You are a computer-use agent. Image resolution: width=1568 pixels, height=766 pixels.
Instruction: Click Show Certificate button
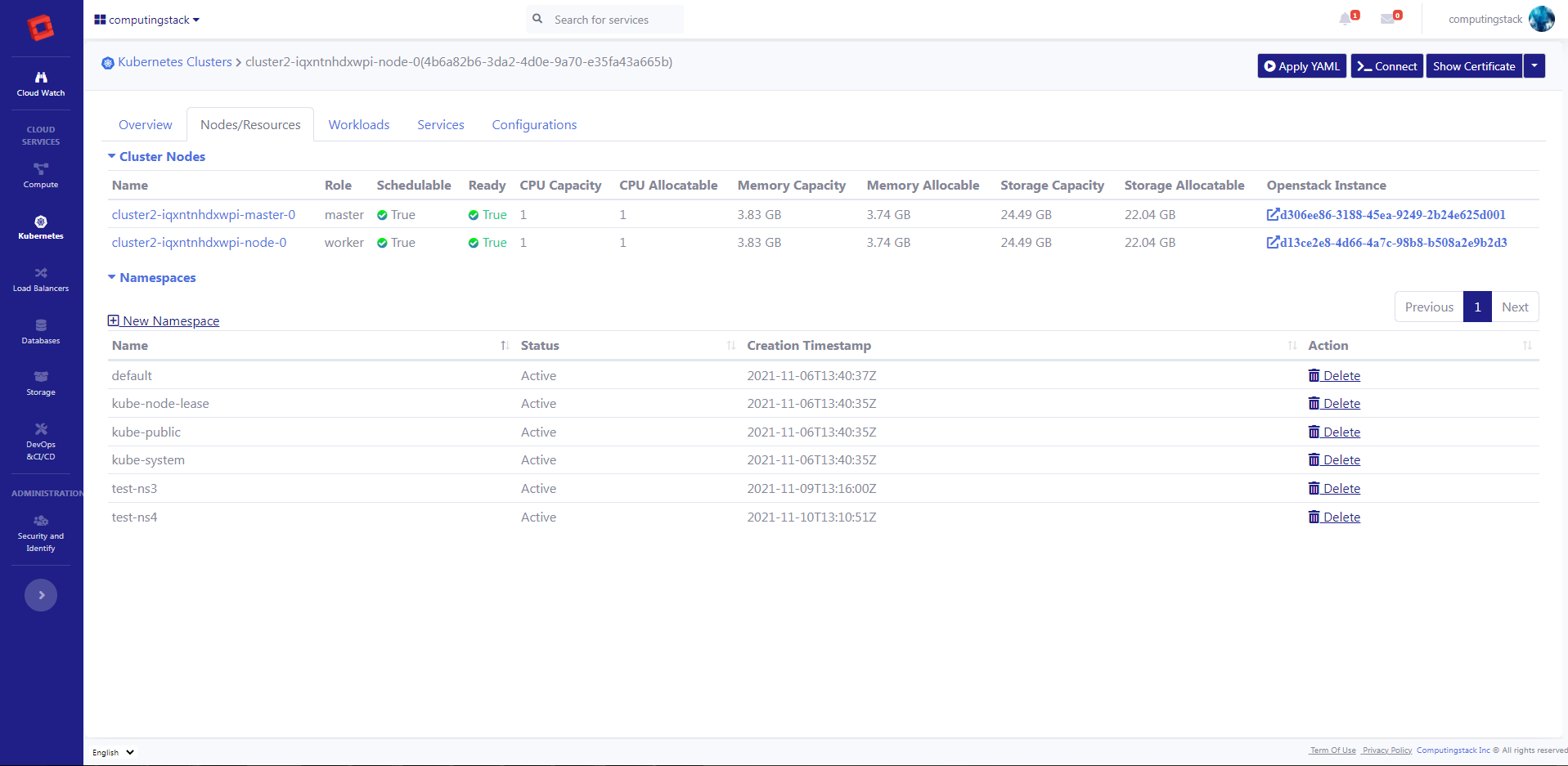coord(1474,66)
